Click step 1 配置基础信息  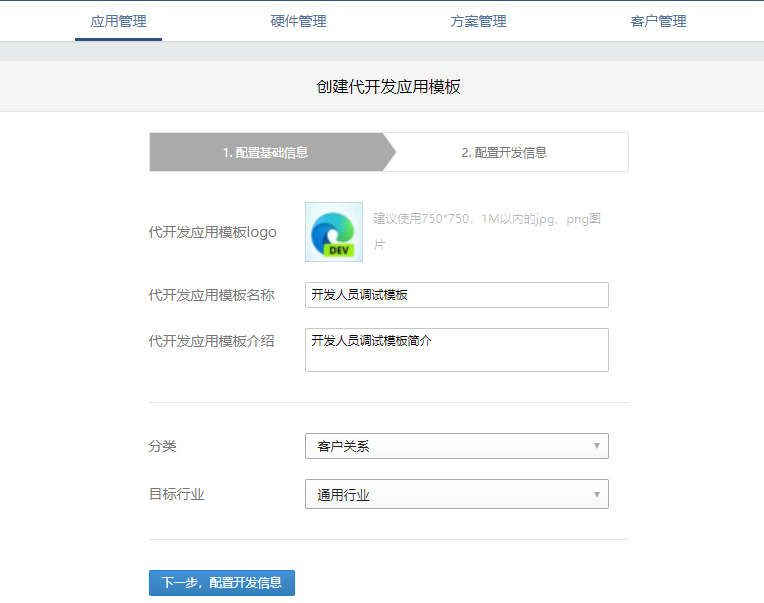pyautogui.click(x=265, y=153)
